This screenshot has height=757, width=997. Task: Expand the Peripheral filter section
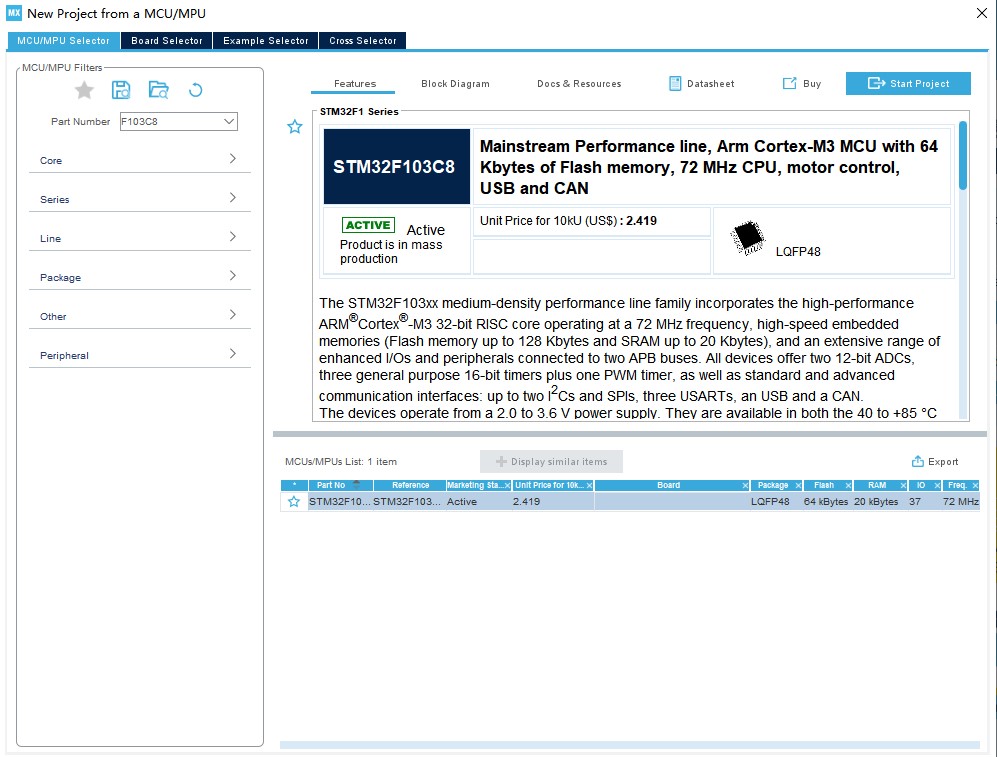click(x=140, y=355)
